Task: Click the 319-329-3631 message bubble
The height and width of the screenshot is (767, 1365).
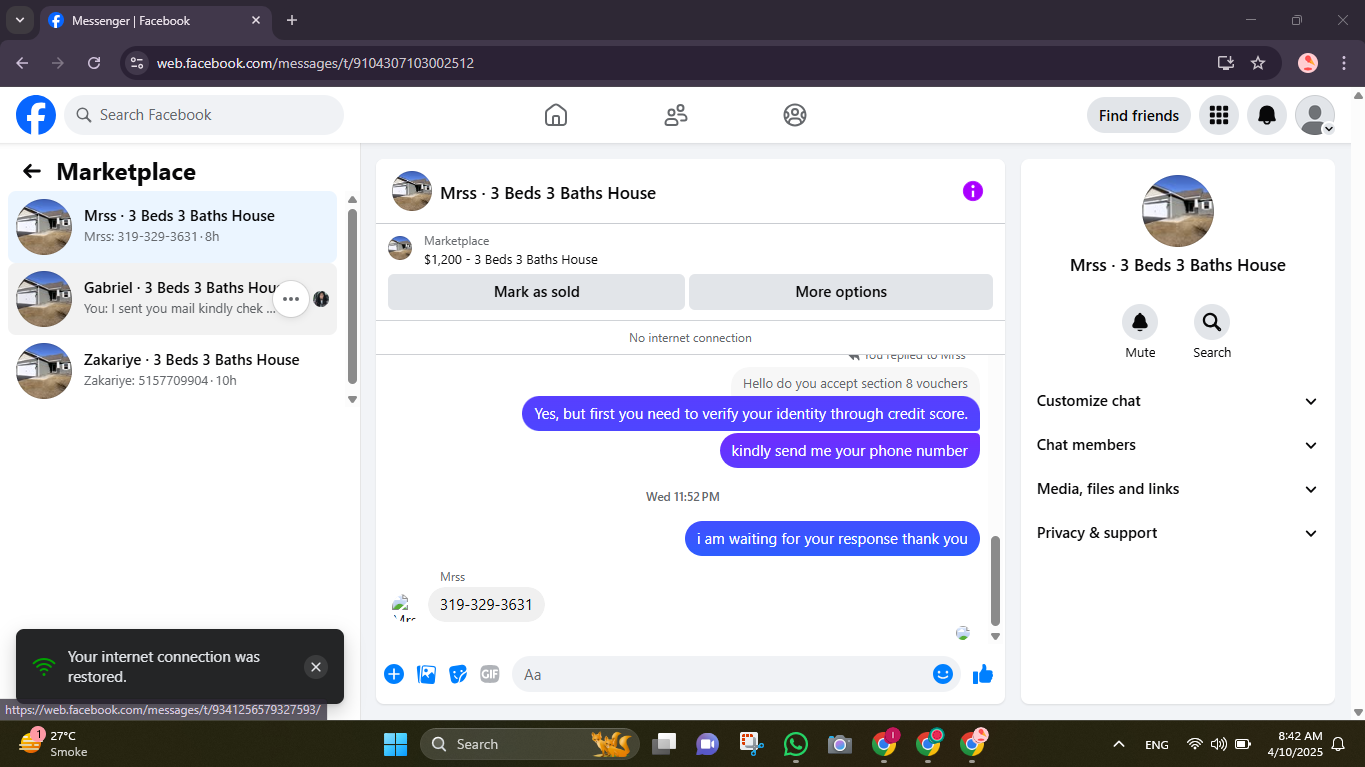Action: [x=486, y=605]
